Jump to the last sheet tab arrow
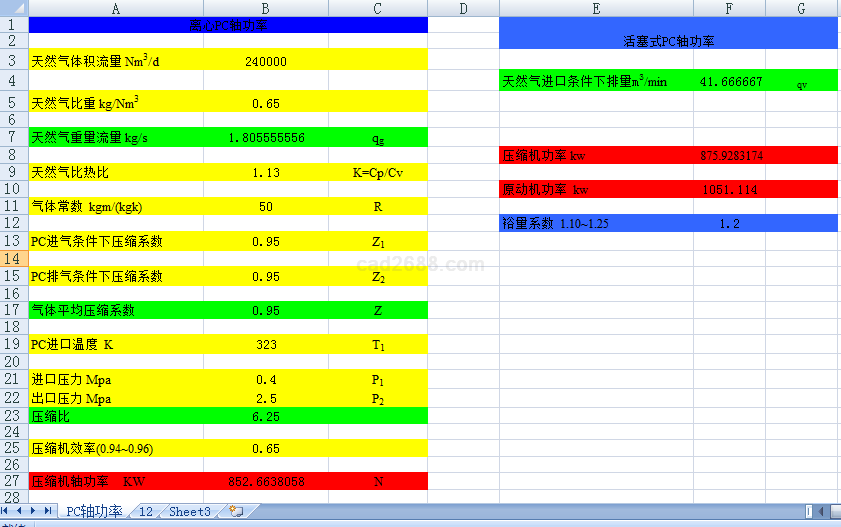Image resolution: width=841 pixels, height=527 pixels. click(48, 511)
